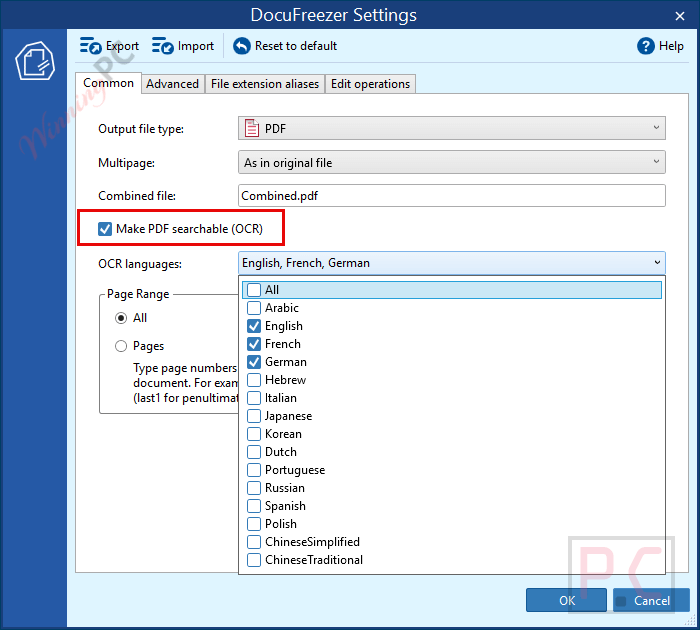
Task: Click the PDF file type icon
Action: tap(252, 128)
